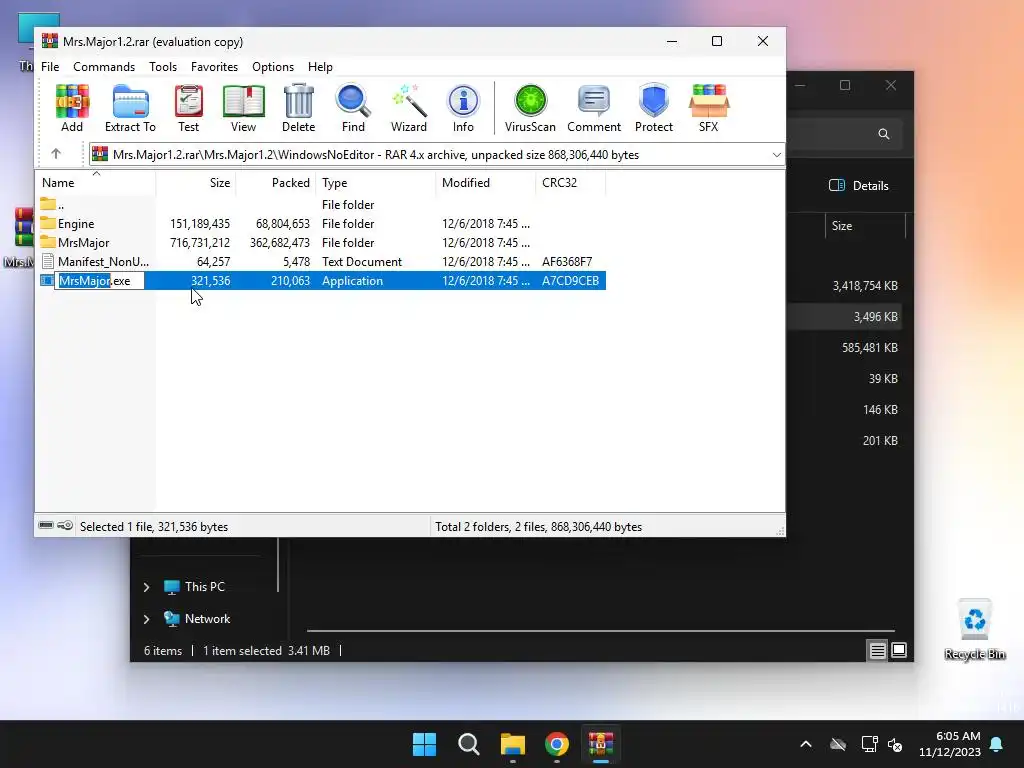Go up one level with the arrow
Viewport: 1024px width, 768px height.
[56, 154]
